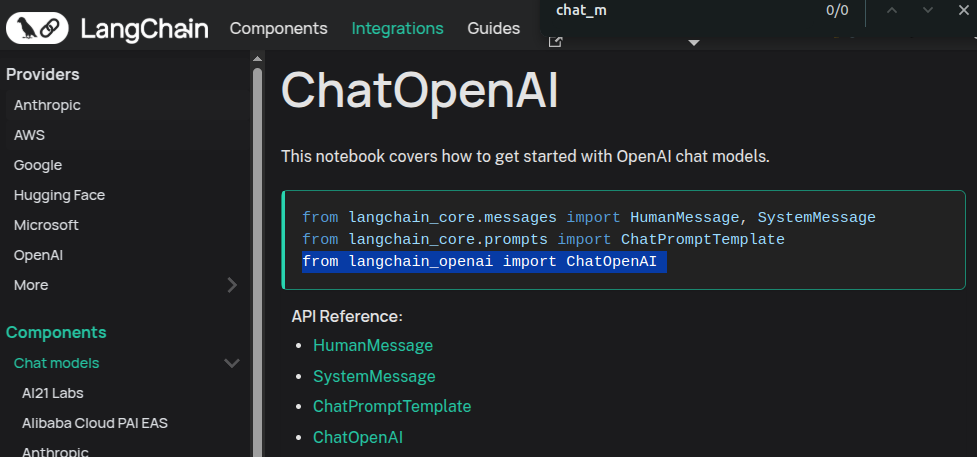Click the 'This notebook covers' intro sentence
The height and width of the screenshot is (457, 977).
pos(525,156)
